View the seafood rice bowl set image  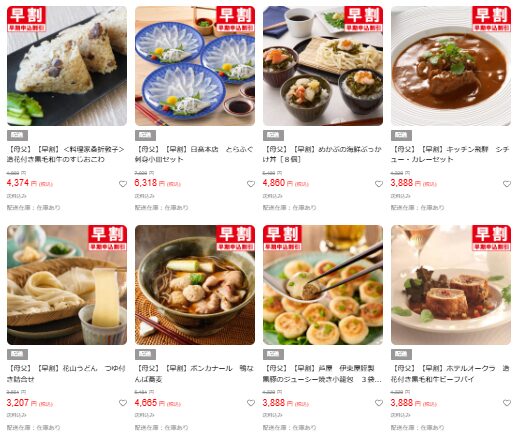tap(323, 66)
